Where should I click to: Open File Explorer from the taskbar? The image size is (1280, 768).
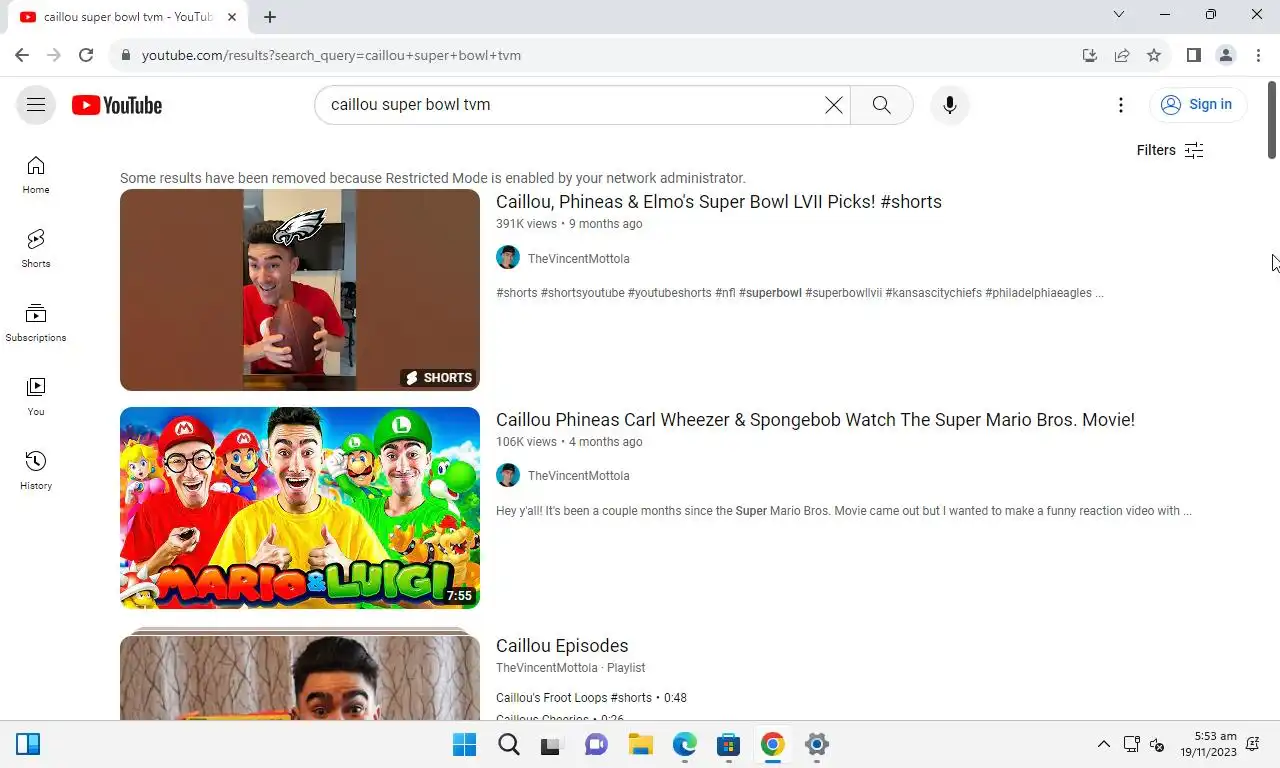click(x=640, y=744)
